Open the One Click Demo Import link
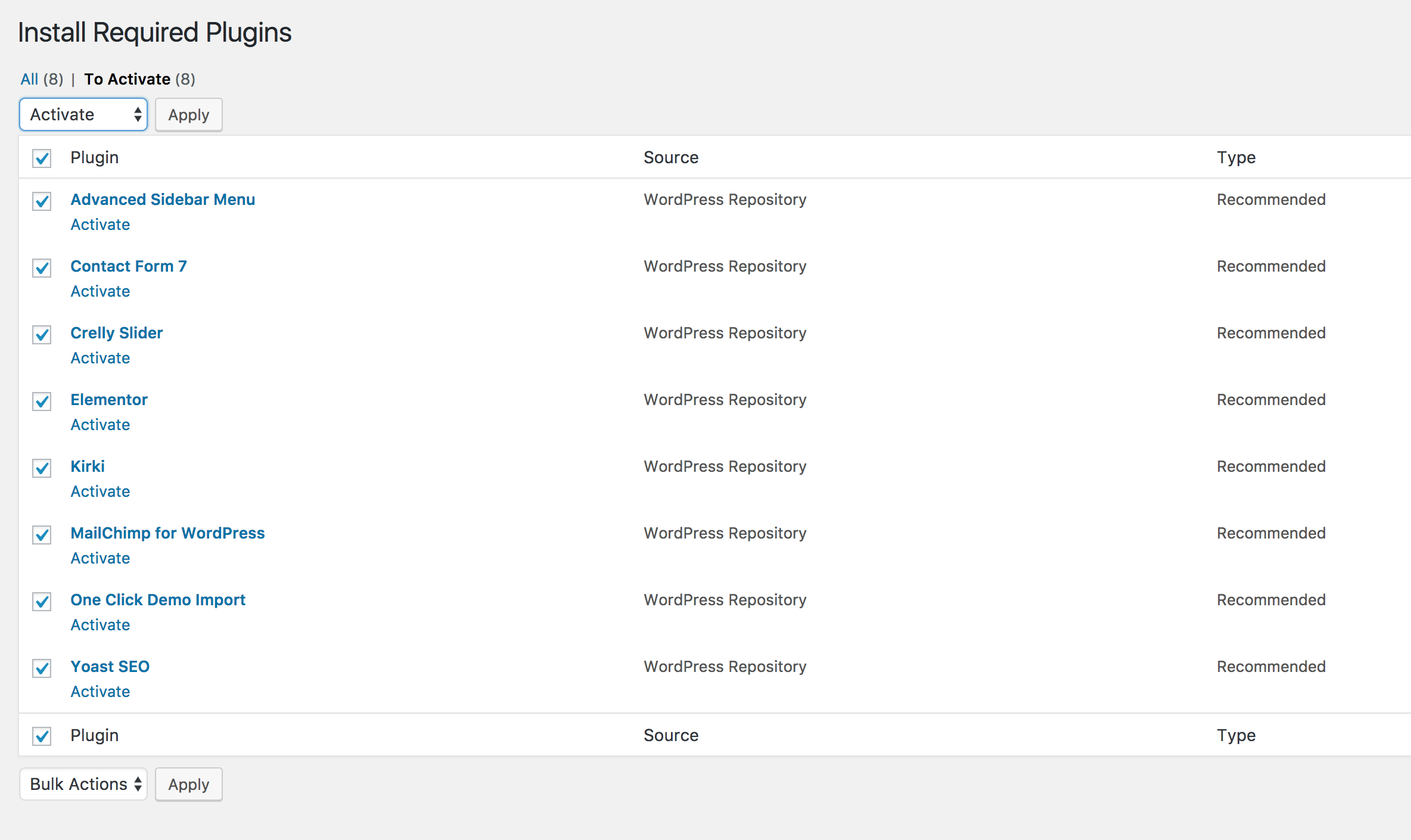Viewport: 1411px width, 840px height. click(158, 600)
